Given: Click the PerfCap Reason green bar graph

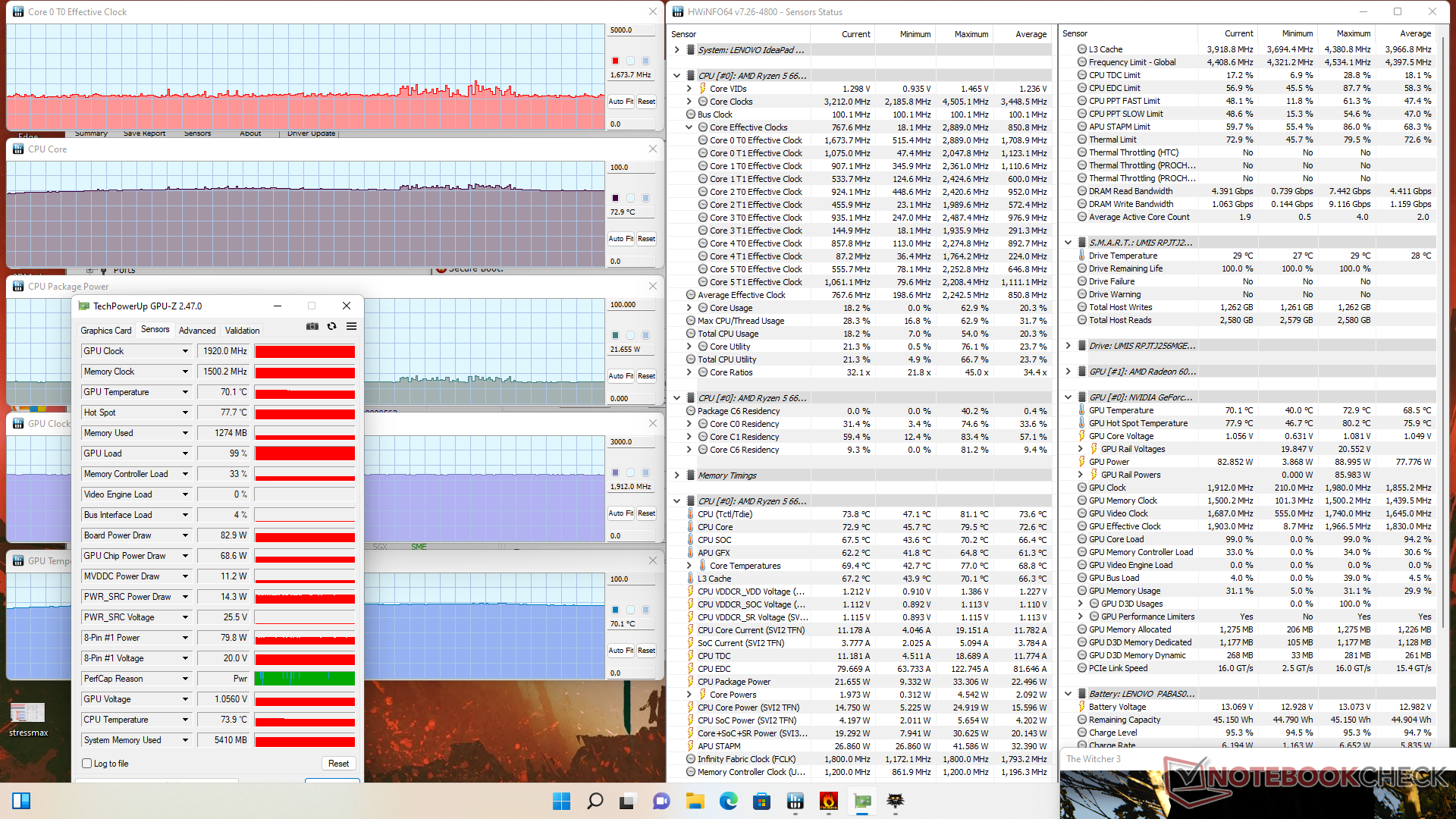Looking at the screenshot, I should tap(305, 679).
